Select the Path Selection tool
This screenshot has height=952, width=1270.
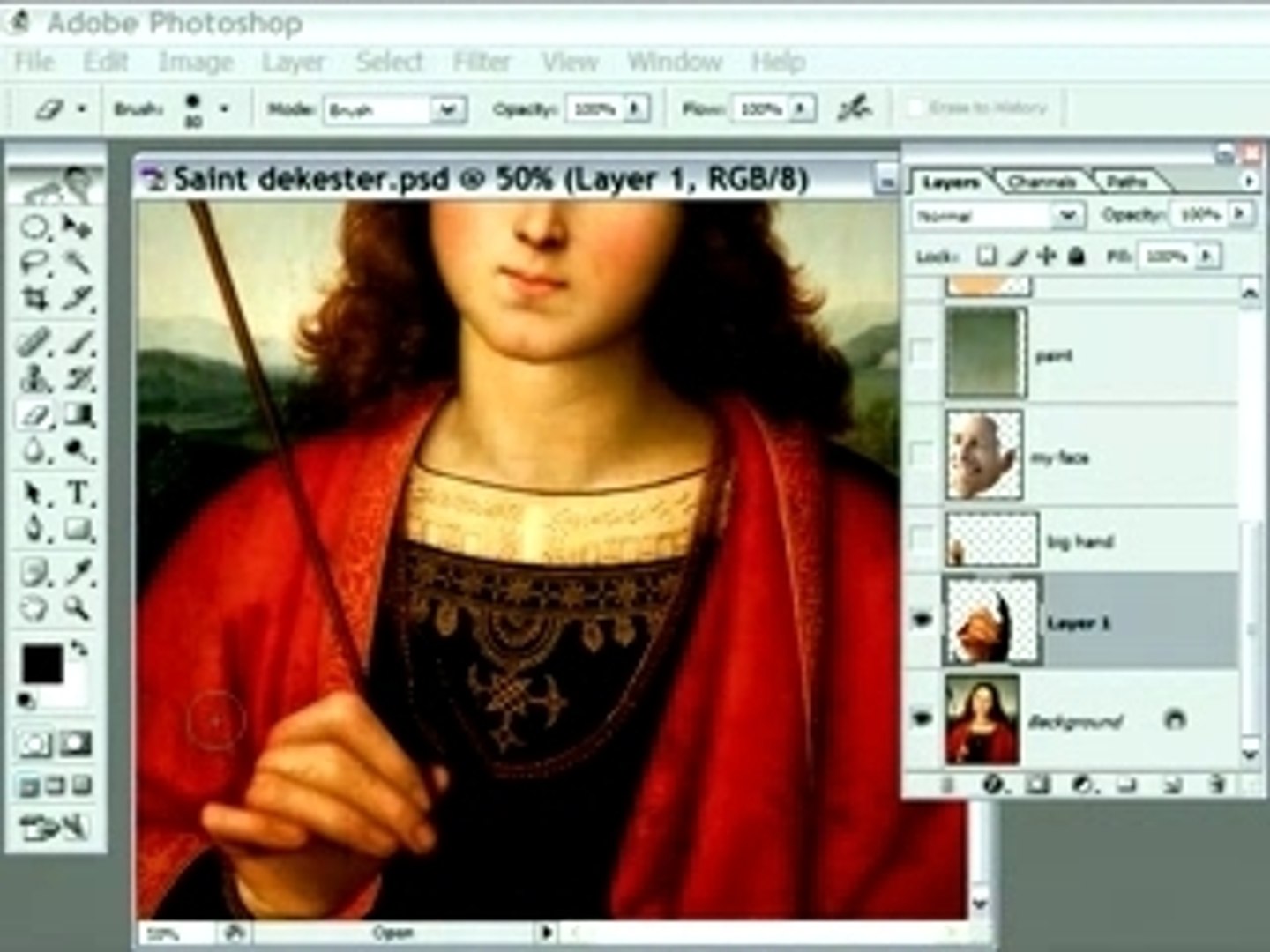(34, 492)
